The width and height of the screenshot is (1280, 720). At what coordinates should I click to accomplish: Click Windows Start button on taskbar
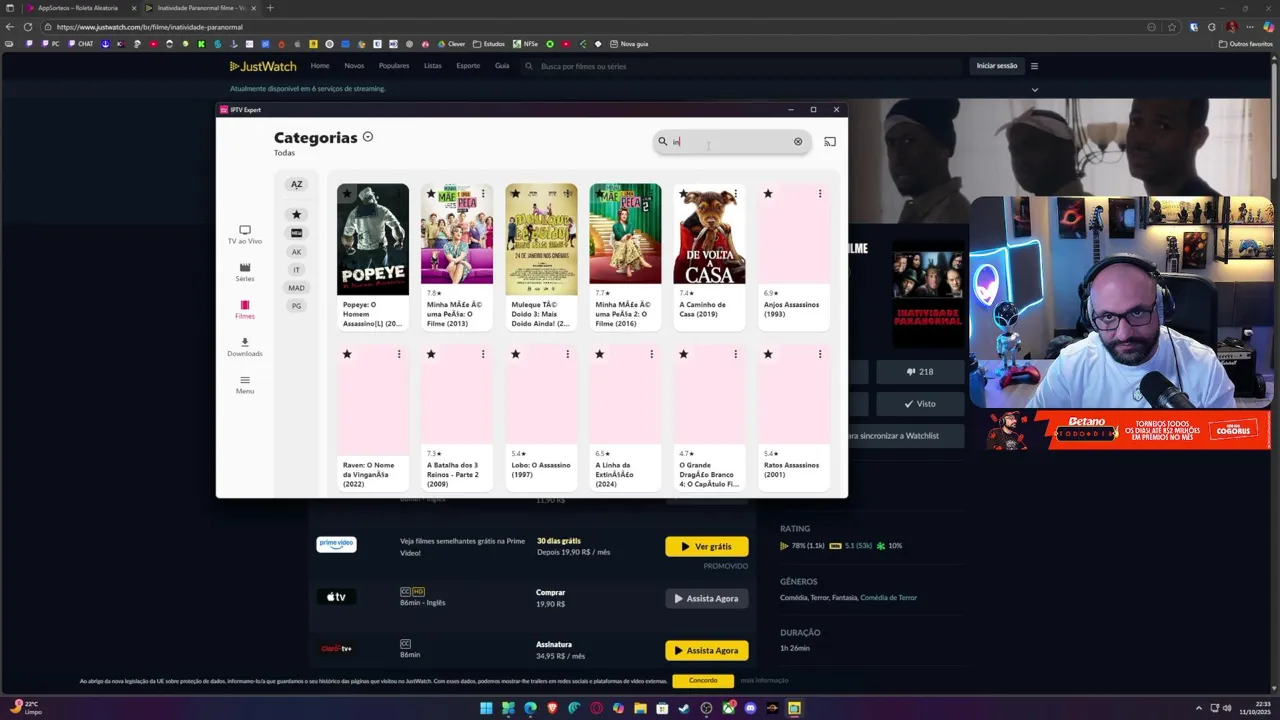(486, 708)
